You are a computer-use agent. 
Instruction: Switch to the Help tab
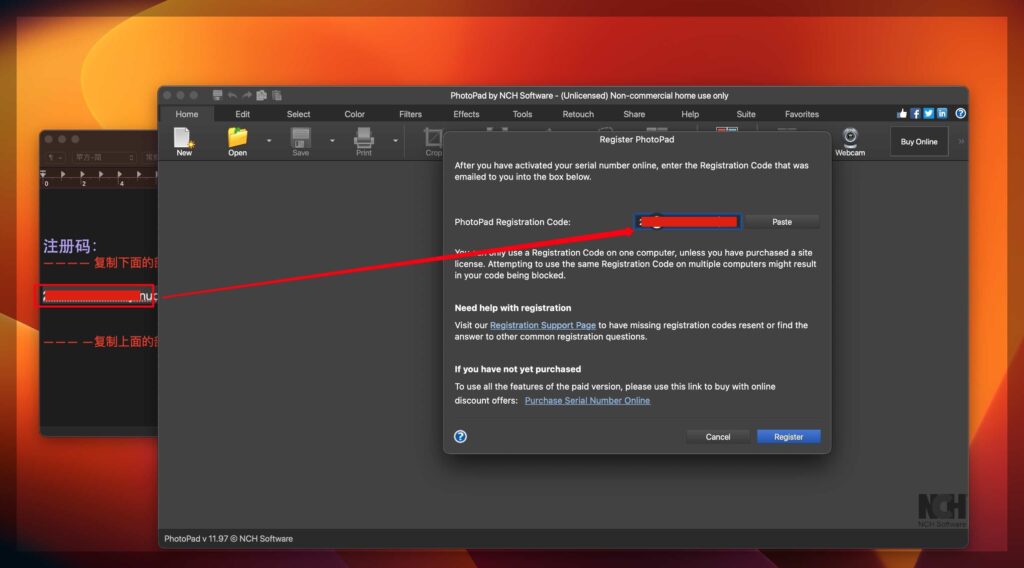(690, 114)
